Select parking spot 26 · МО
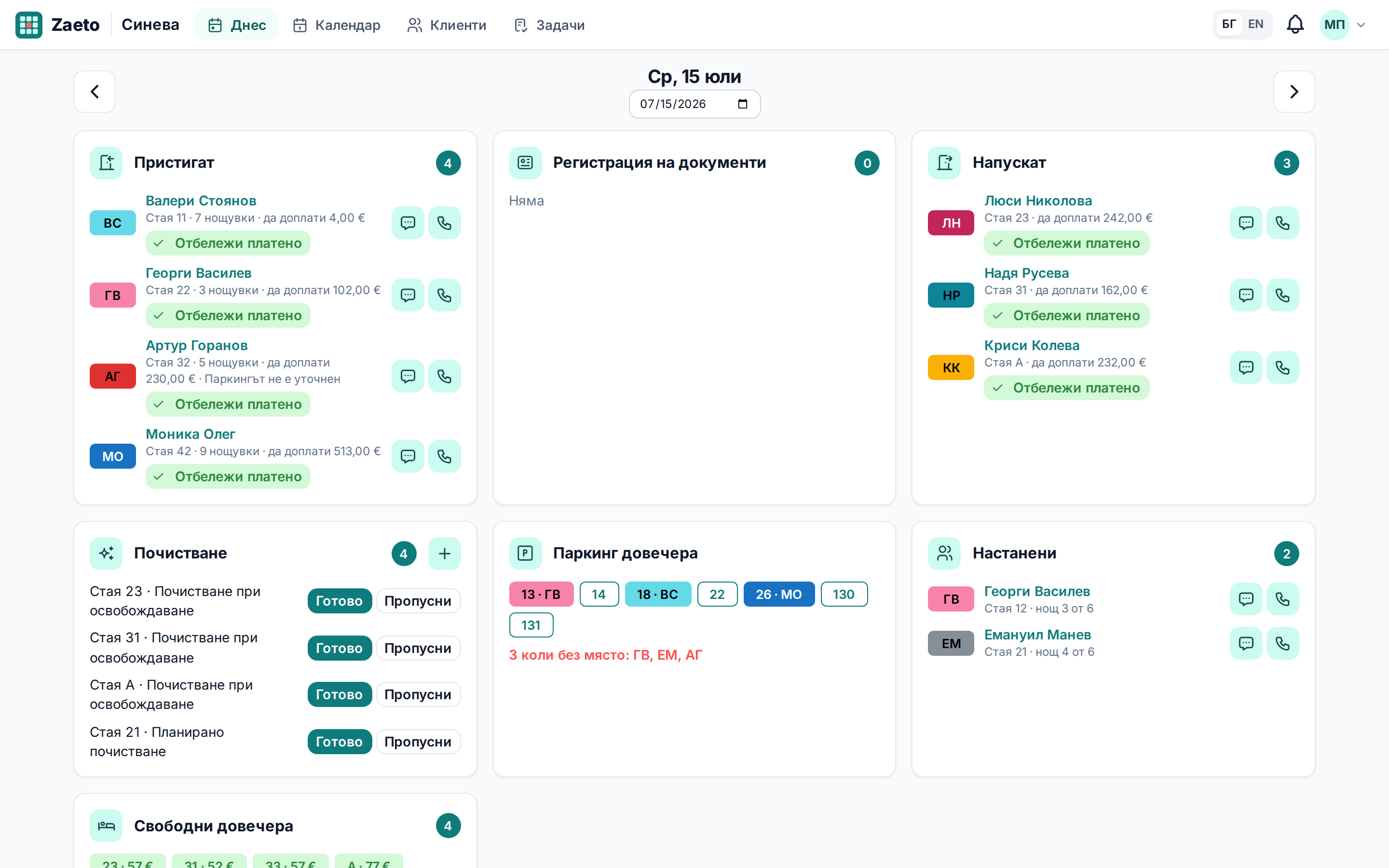Viewport: 1389px width, 868px height. (778, 594)
